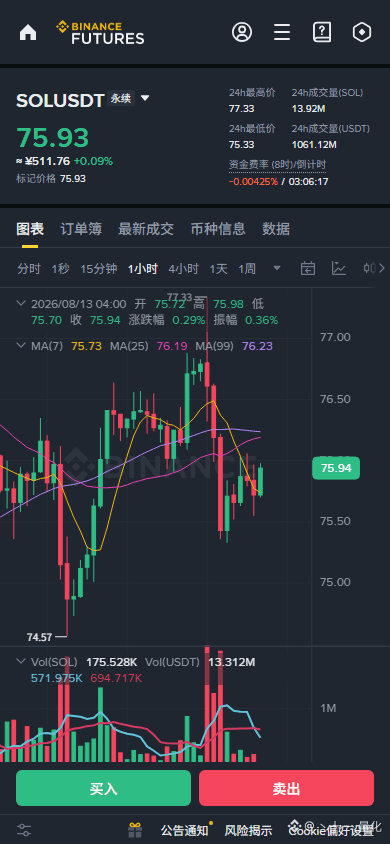Click the 24h最低价 value 75.33
The height and width of the screenshot is (844, 390).
(x=242, y=145)
